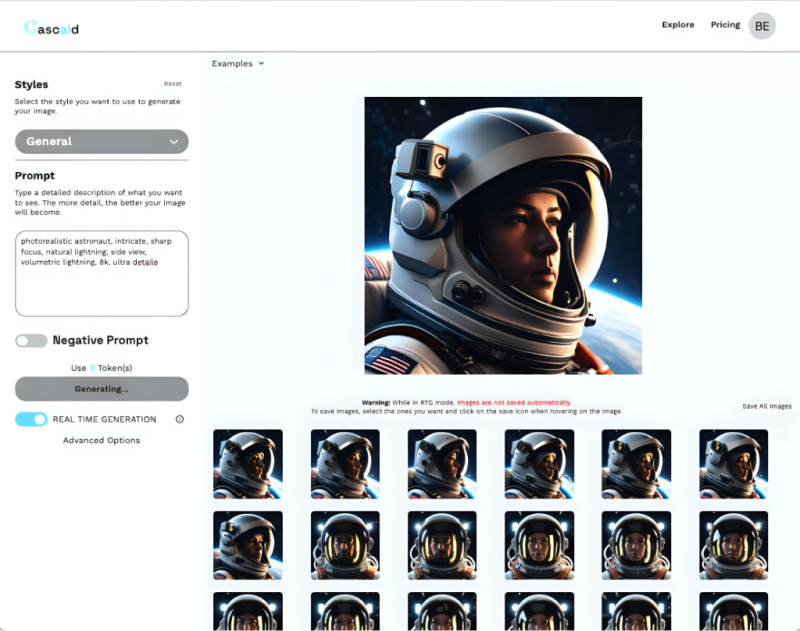Viewport: 800px width, 631px height.
Task: Select first thumbnail in the top row
Action: 248,464
